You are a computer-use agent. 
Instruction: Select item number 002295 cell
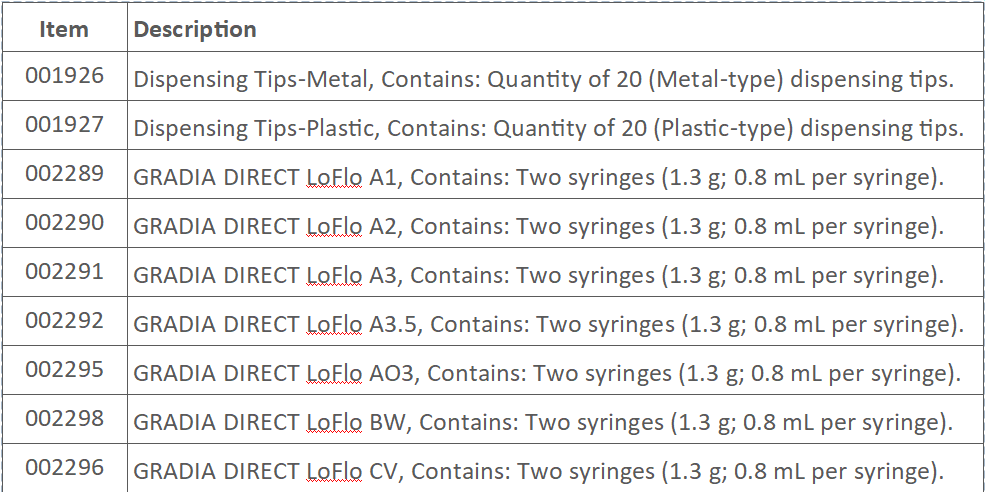[x=64, y=369]
